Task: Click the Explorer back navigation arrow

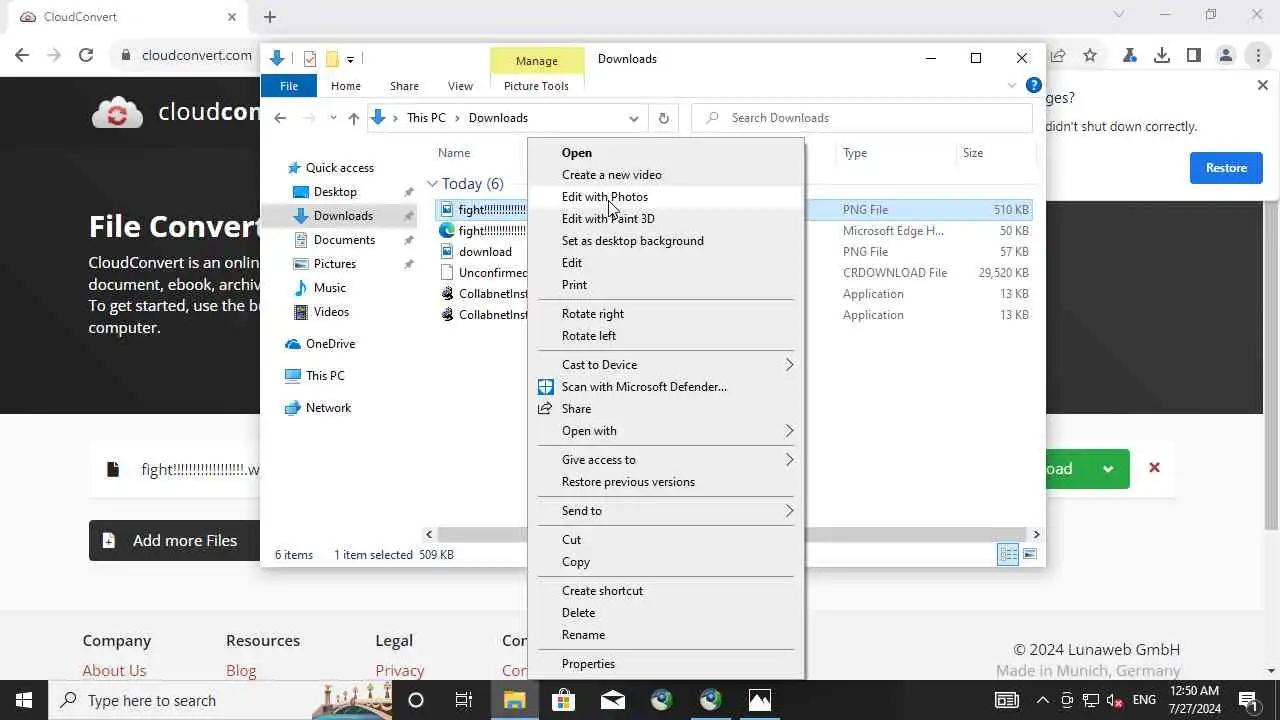Action: (x=280, y=118)
